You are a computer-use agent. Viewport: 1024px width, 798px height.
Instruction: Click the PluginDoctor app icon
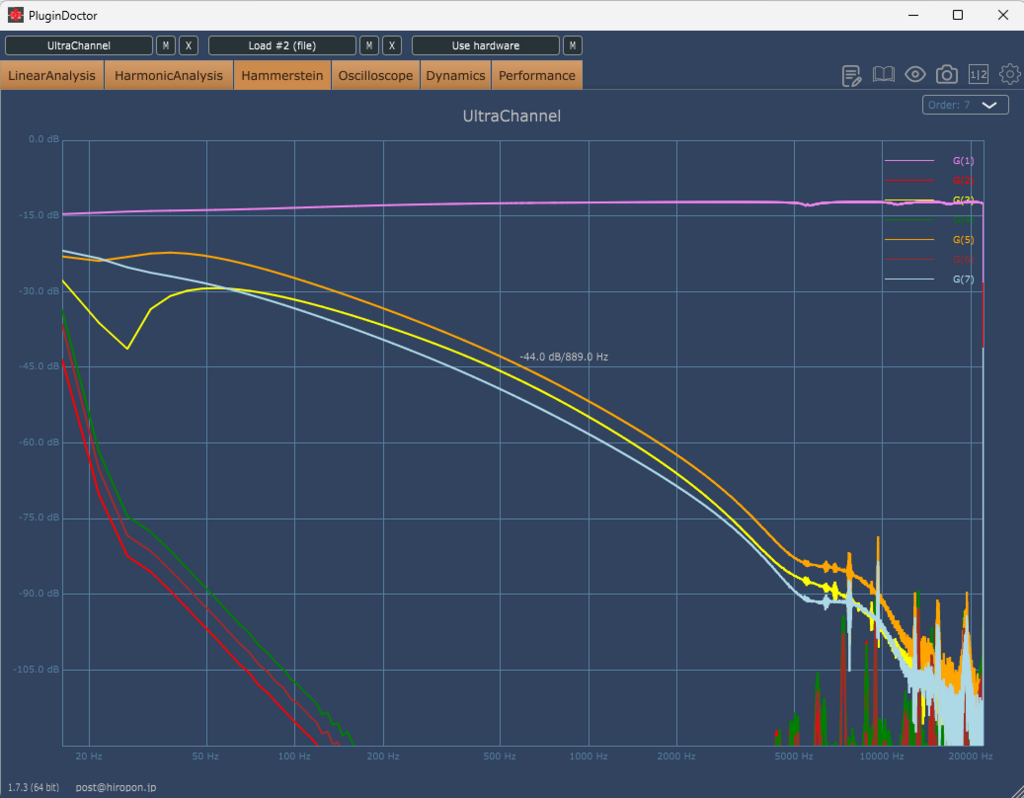(16, 14)
